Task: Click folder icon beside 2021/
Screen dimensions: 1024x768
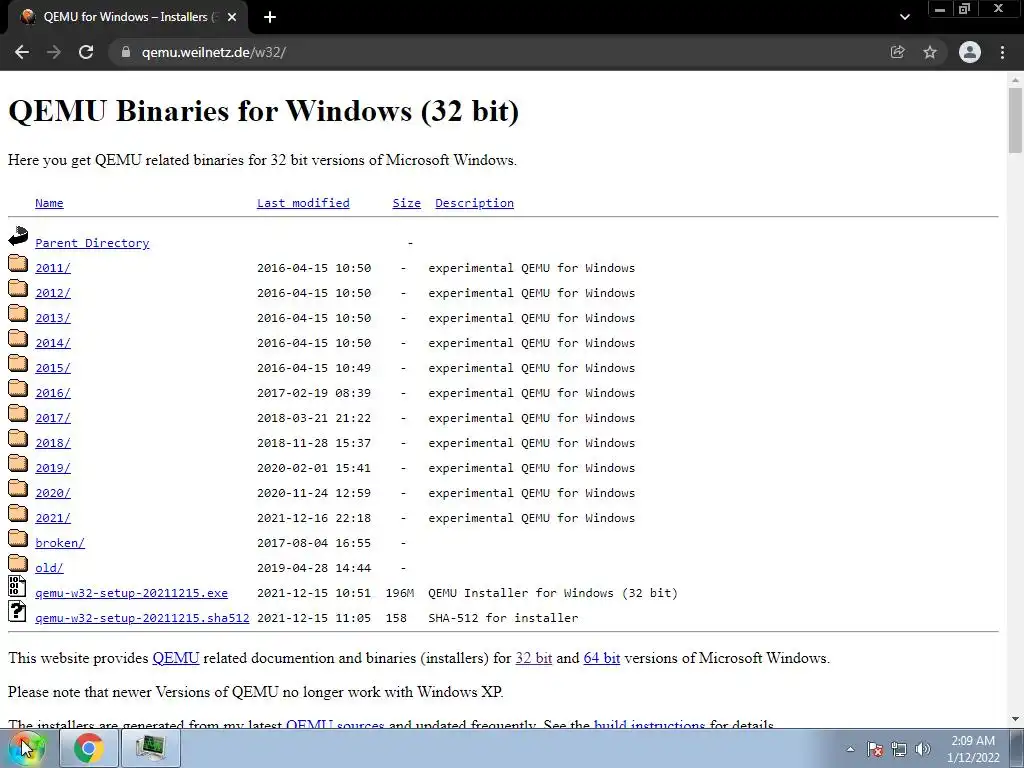Action: tap(18, 513)
